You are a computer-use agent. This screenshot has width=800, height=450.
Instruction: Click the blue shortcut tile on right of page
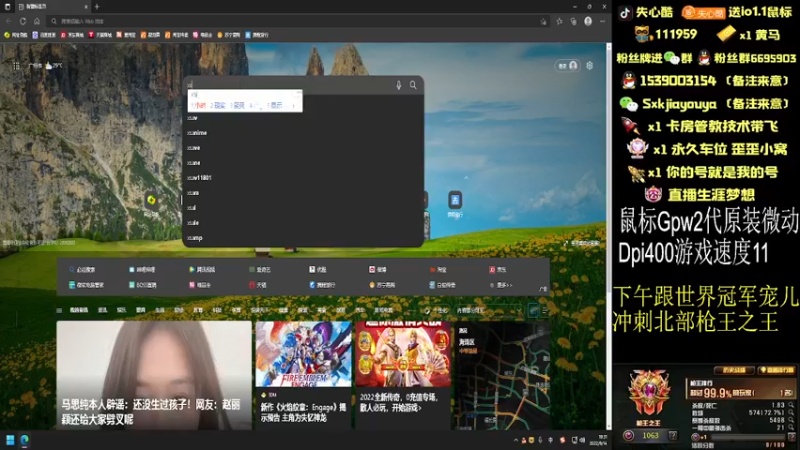coord(455,199)
